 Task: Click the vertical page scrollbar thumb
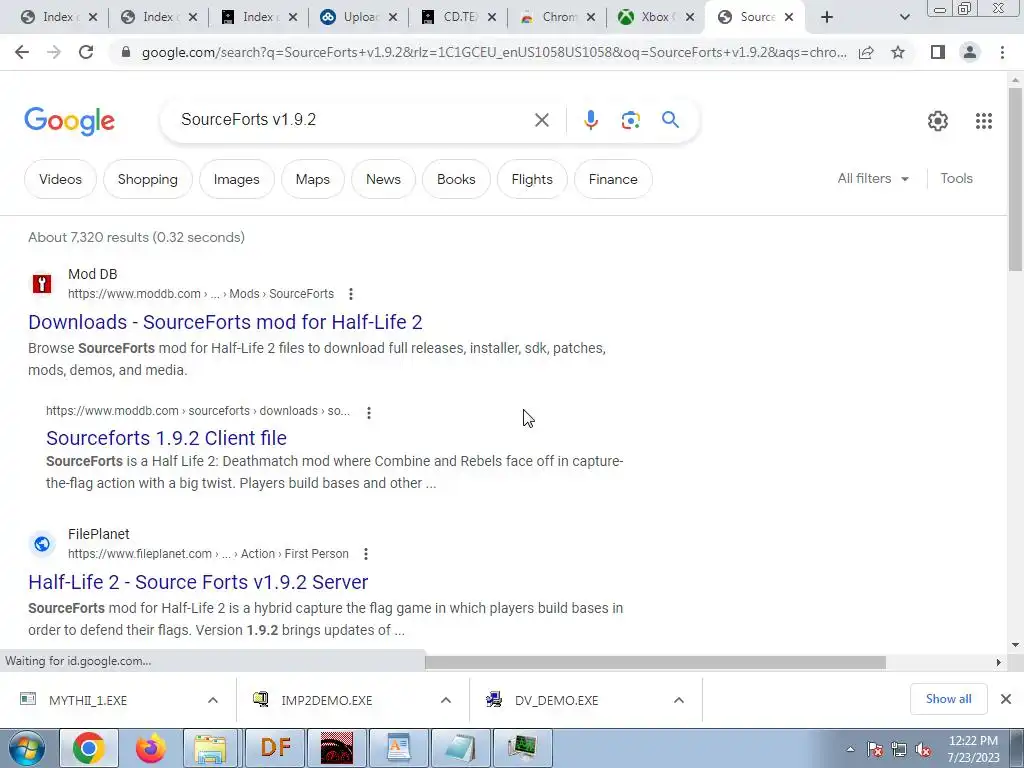(1015, 178)
